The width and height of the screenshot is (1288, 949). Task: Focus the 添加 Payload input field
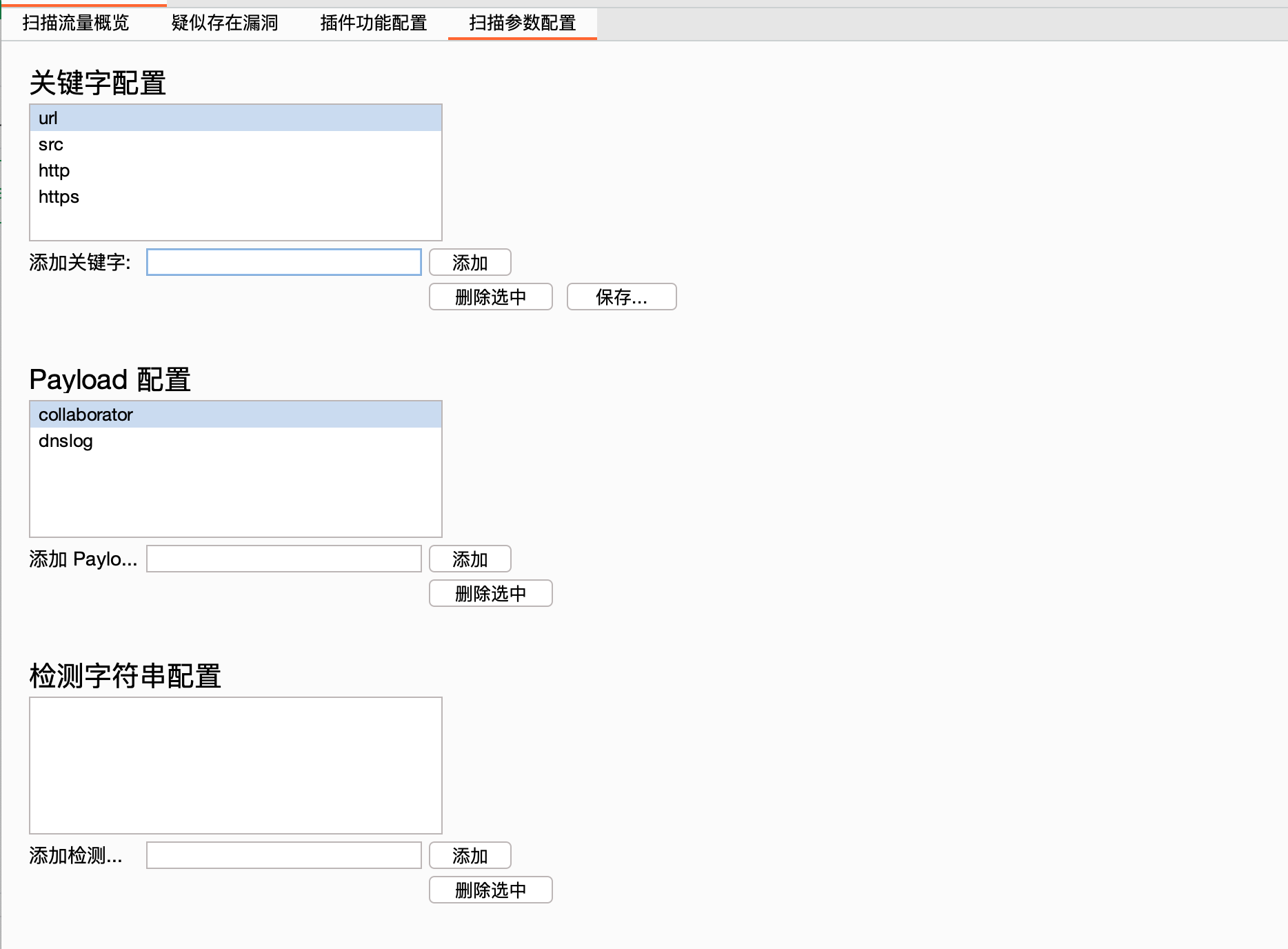tap(283, 559)
